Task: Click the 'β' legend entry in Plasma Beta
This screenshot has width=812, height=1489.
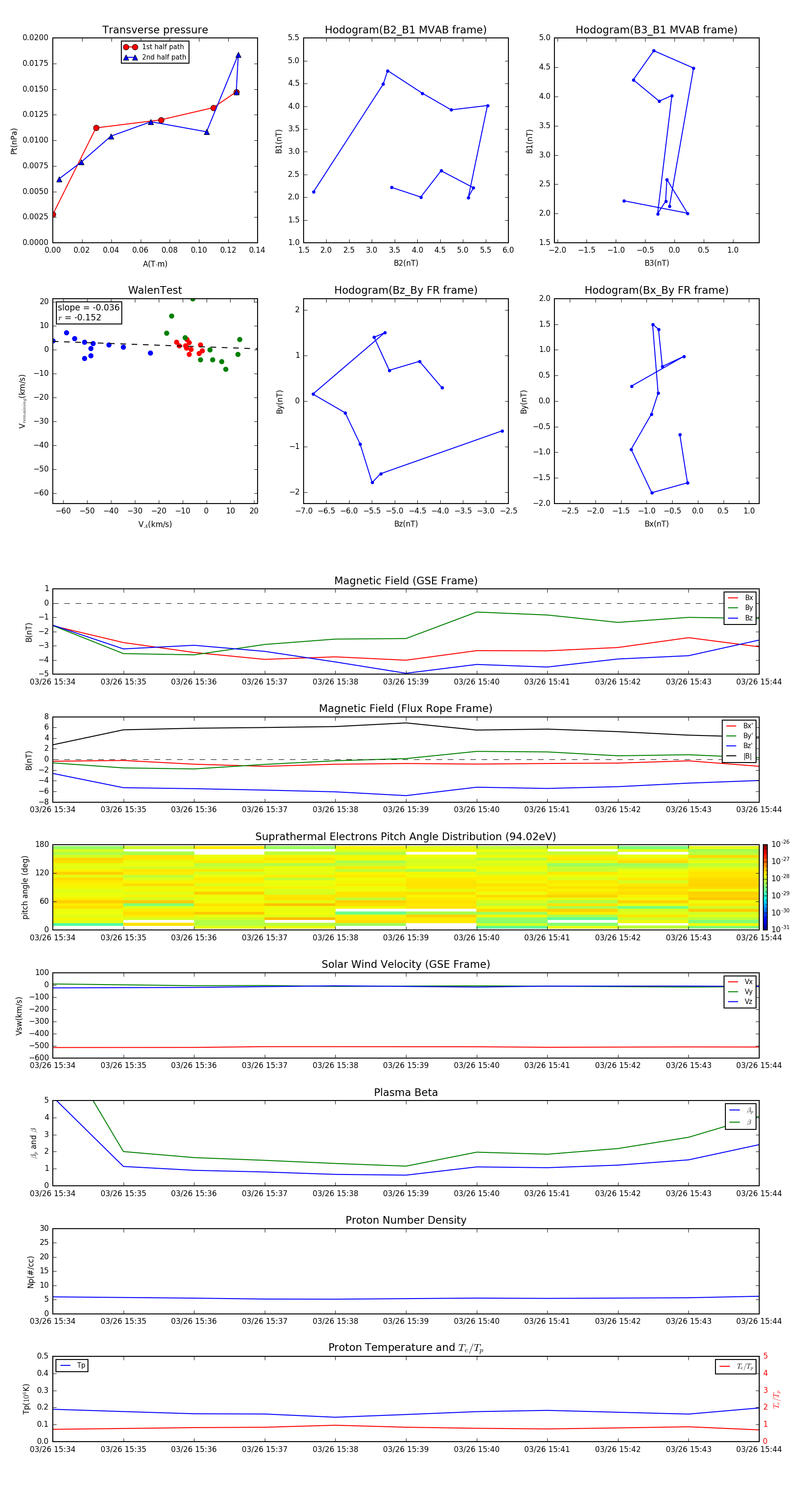Action: (x=742, y=1123)
